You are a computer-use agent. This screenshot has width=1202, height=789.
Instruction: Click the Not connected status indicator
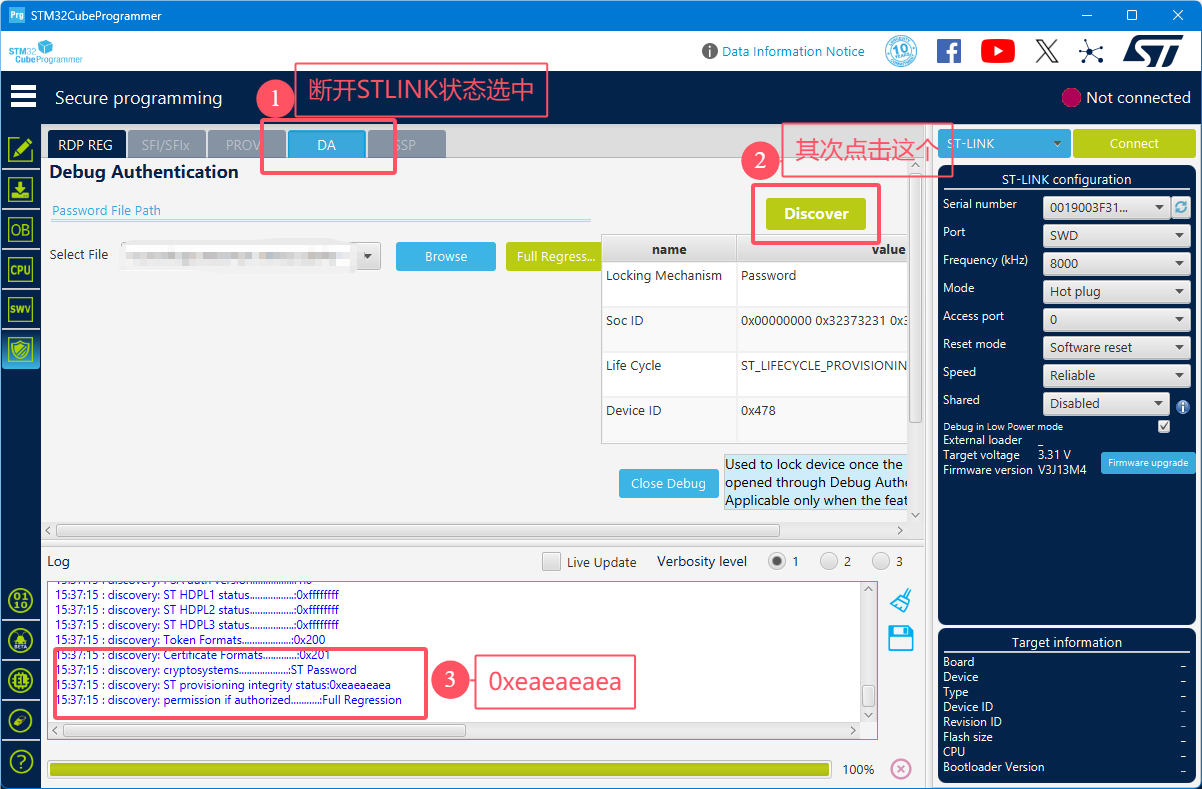point(1126,97)
